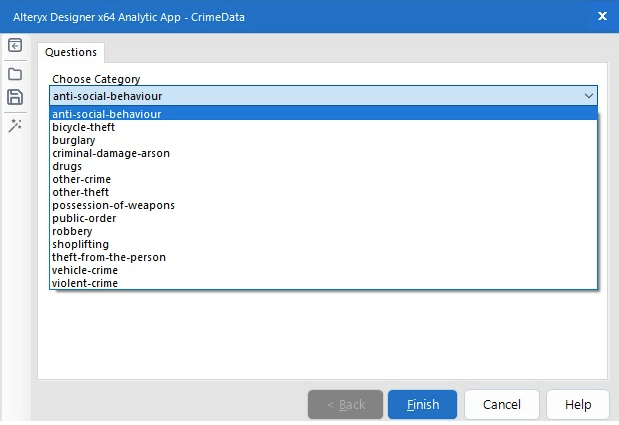Choose the other-crime option

[81, 179]
